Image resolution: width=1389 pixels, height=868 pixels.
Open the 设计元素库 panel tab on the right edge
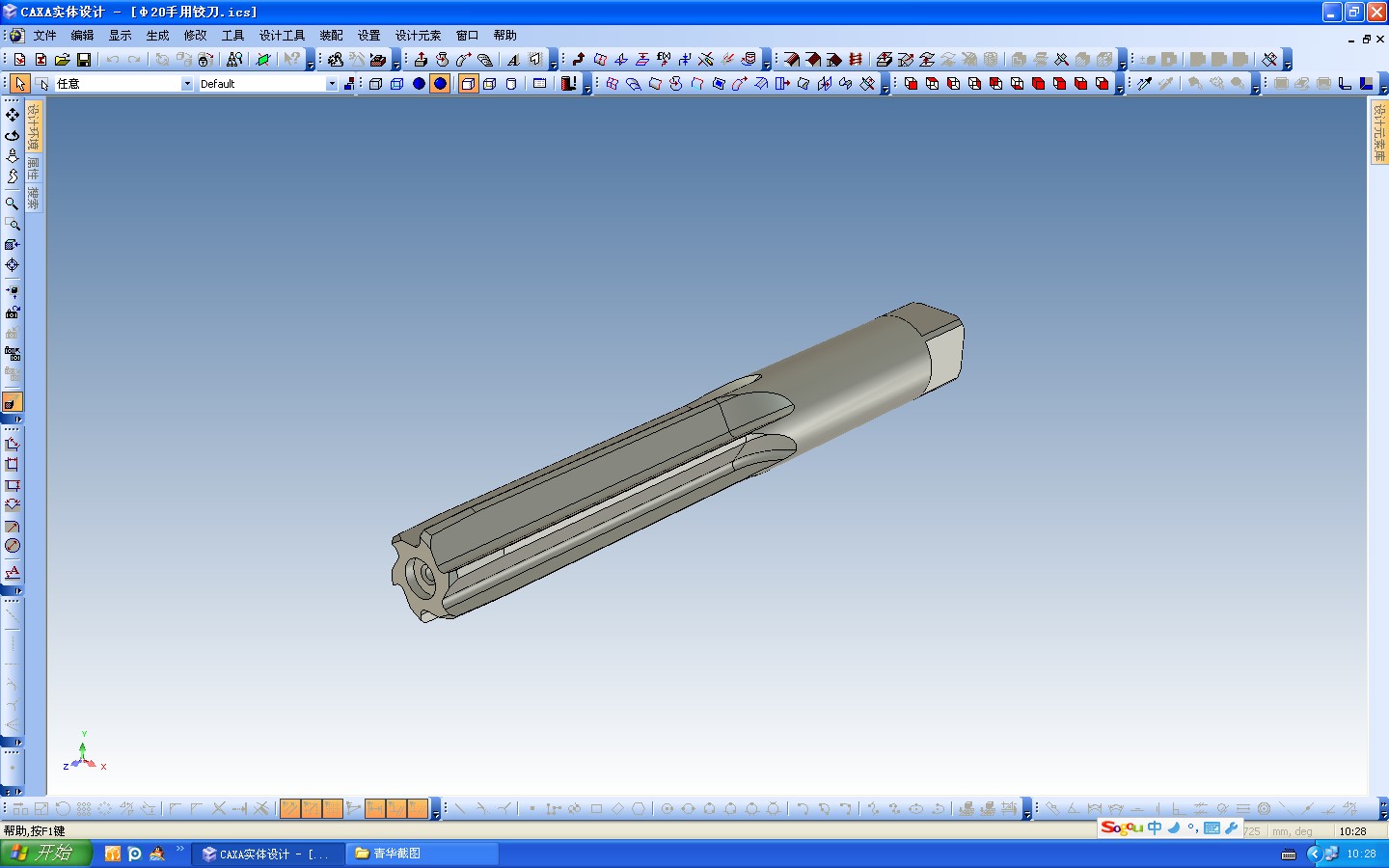click(x=1379, y=132)
